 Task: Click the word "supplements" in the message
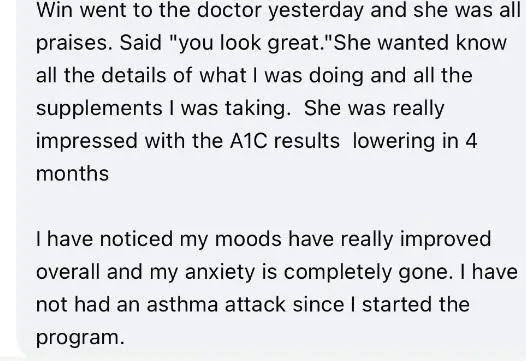[x=99, y=110]
